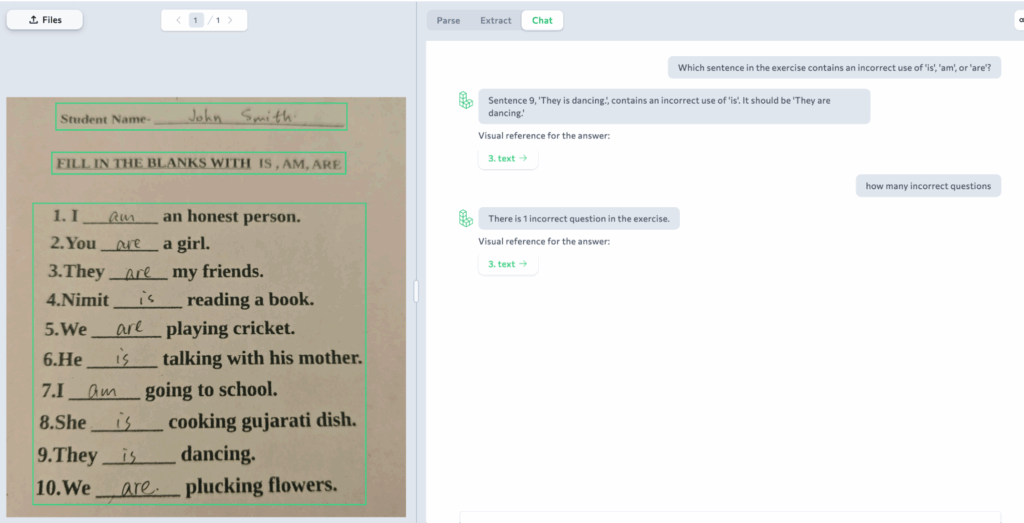Click the partially visible icon at top-right edge
Viewport: 1024px width, 523px height.
tap(1019, 20)
